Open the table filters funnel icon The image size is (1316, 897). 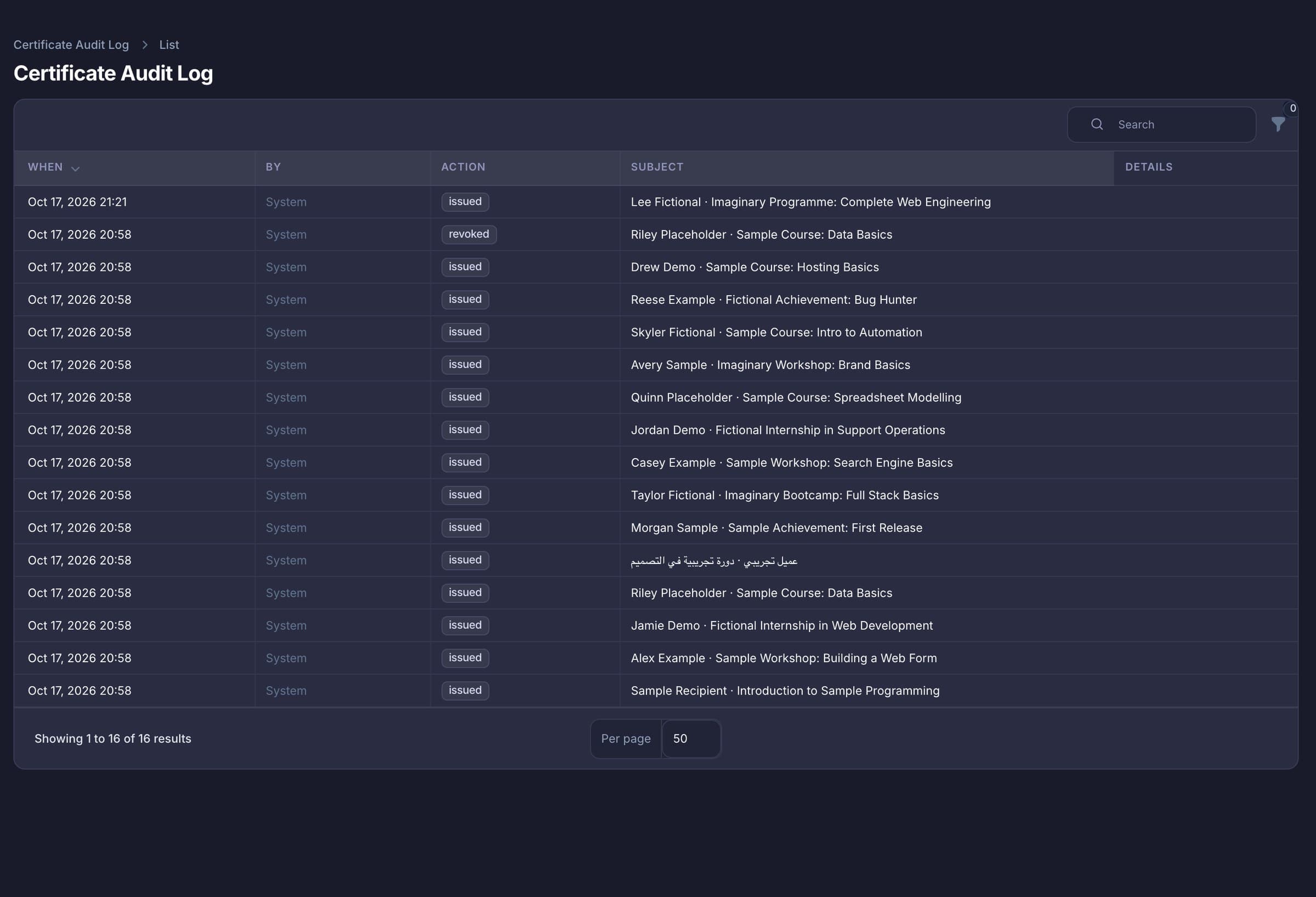click(1278, 124)
